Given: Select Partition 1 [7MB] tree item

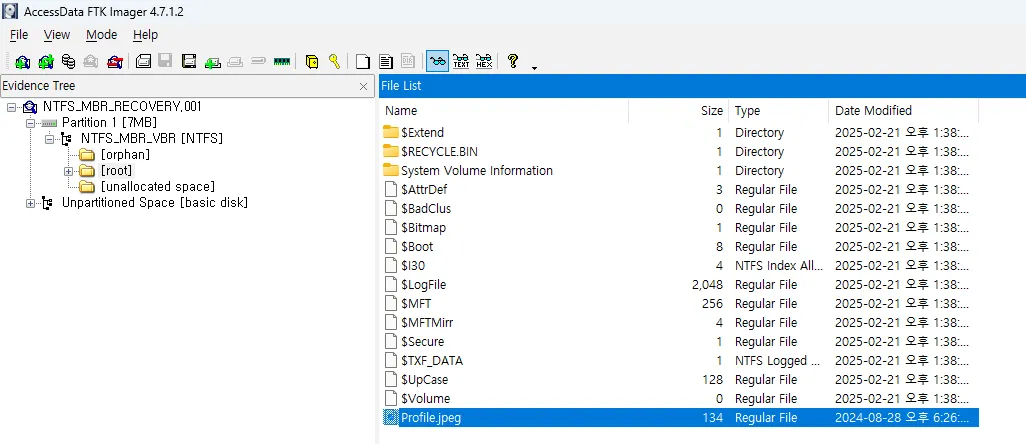Looking at the screenshot, I should 109,122.
